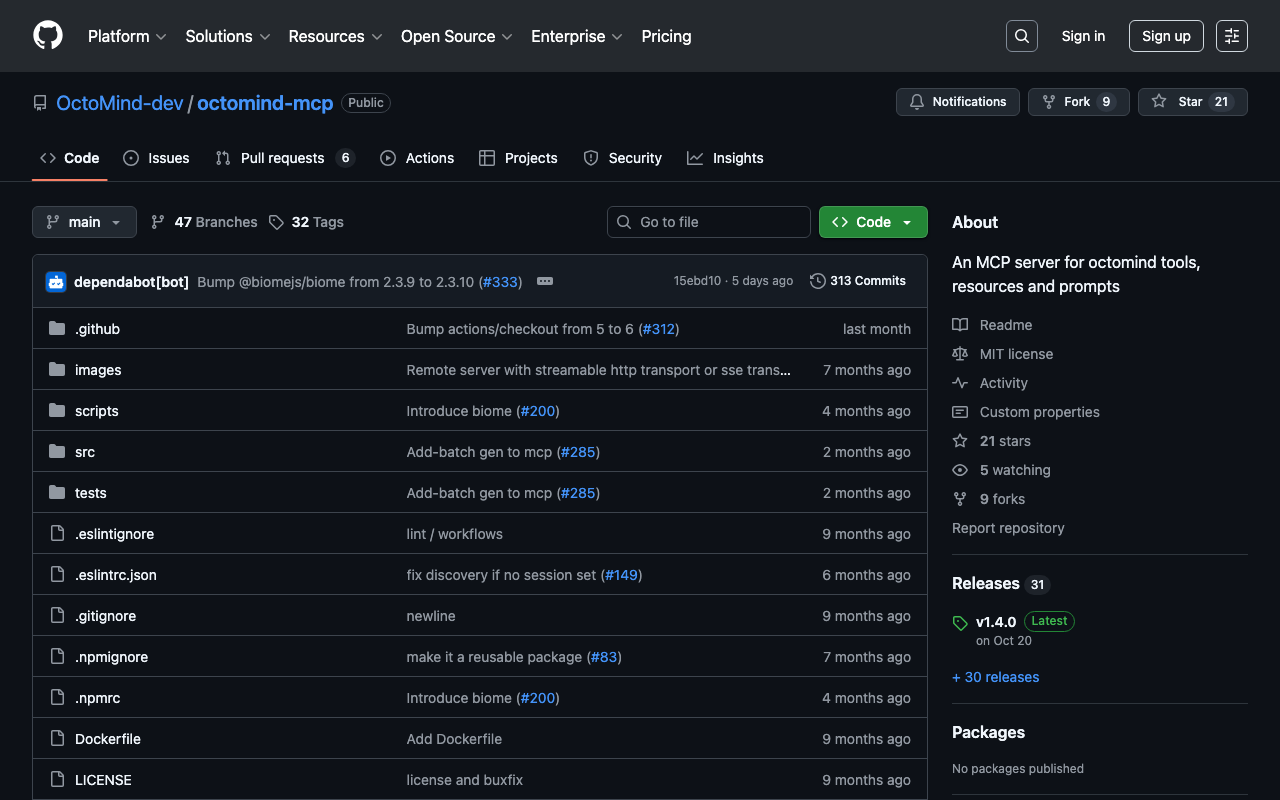Click the appearance settings sliders icon
The height and width of the screenshot is (800, 1280).
point(1231,36)
